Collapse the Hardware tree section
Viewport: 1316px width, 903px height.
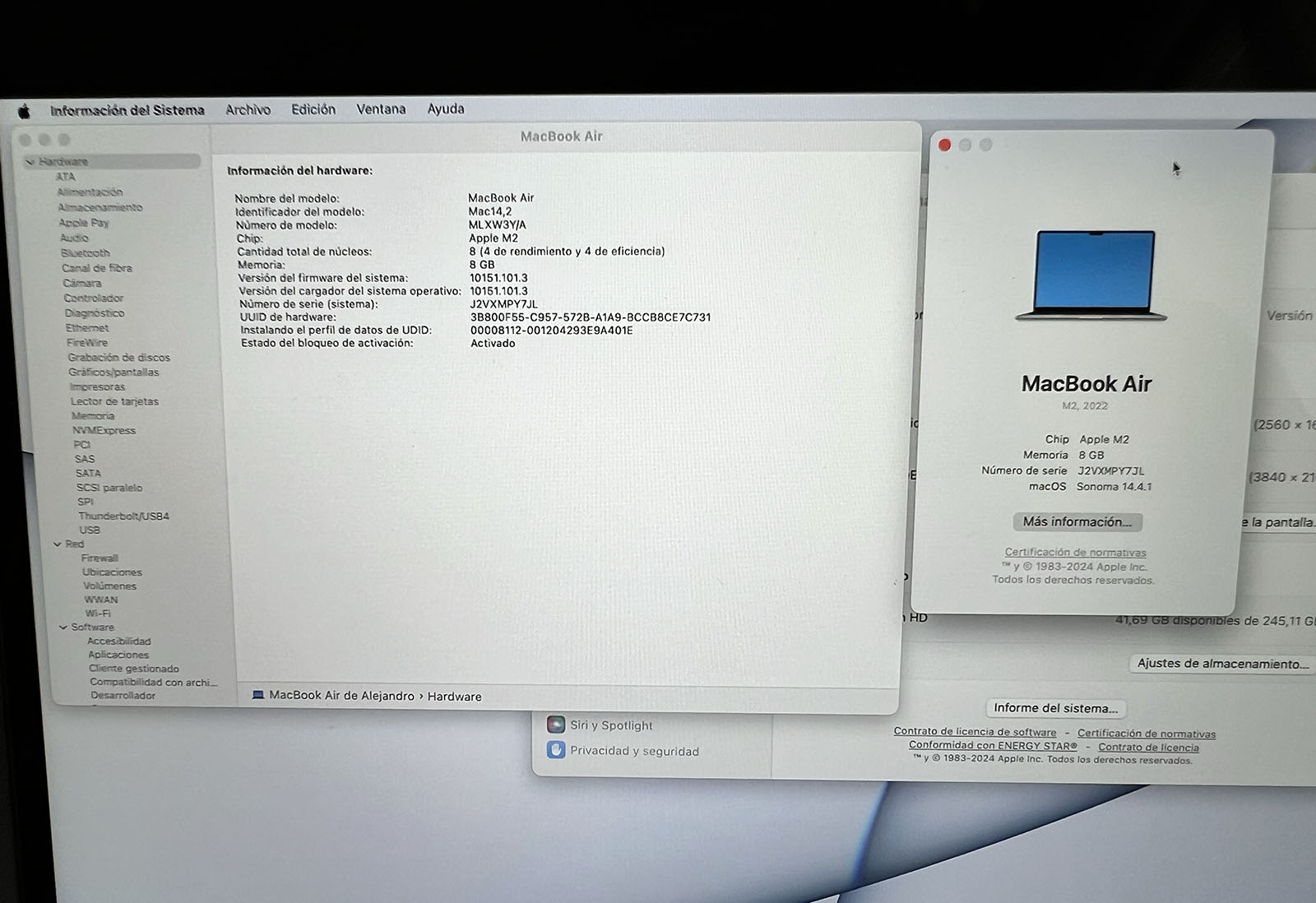[30, 162]
